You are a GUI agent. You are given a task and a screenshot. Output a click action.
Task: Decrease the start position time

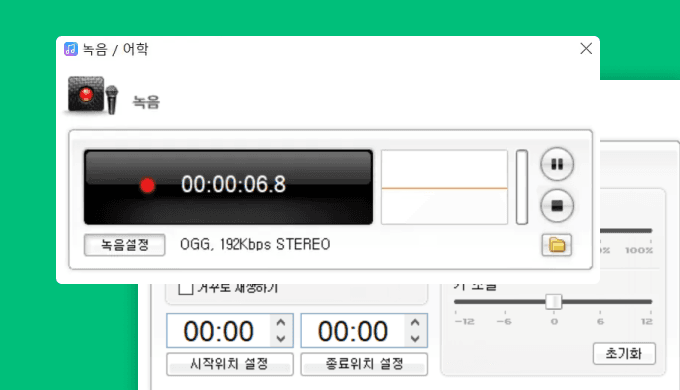(281, 338)
